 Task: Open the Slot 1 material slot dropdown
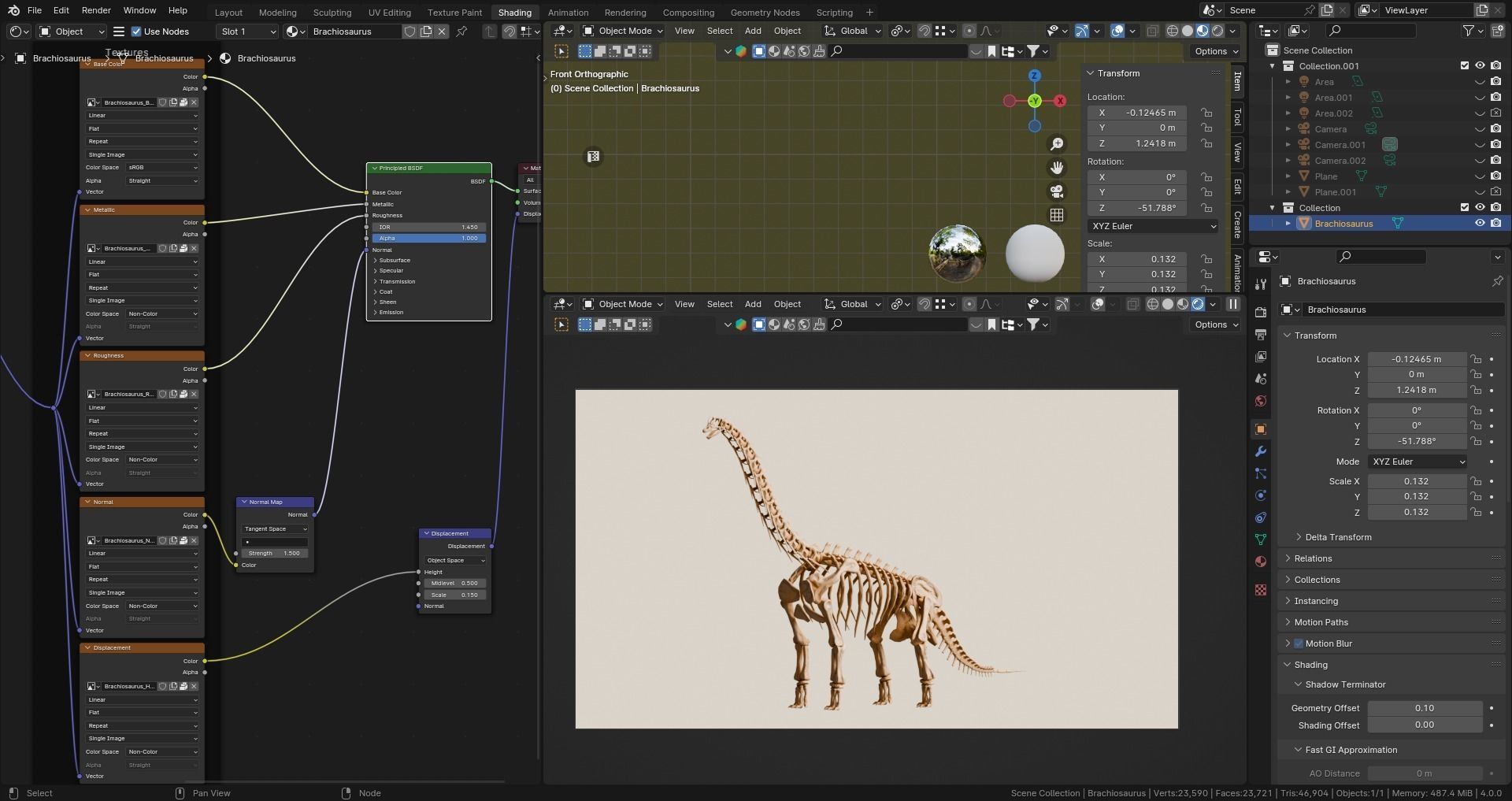click(x=247, y=32)
